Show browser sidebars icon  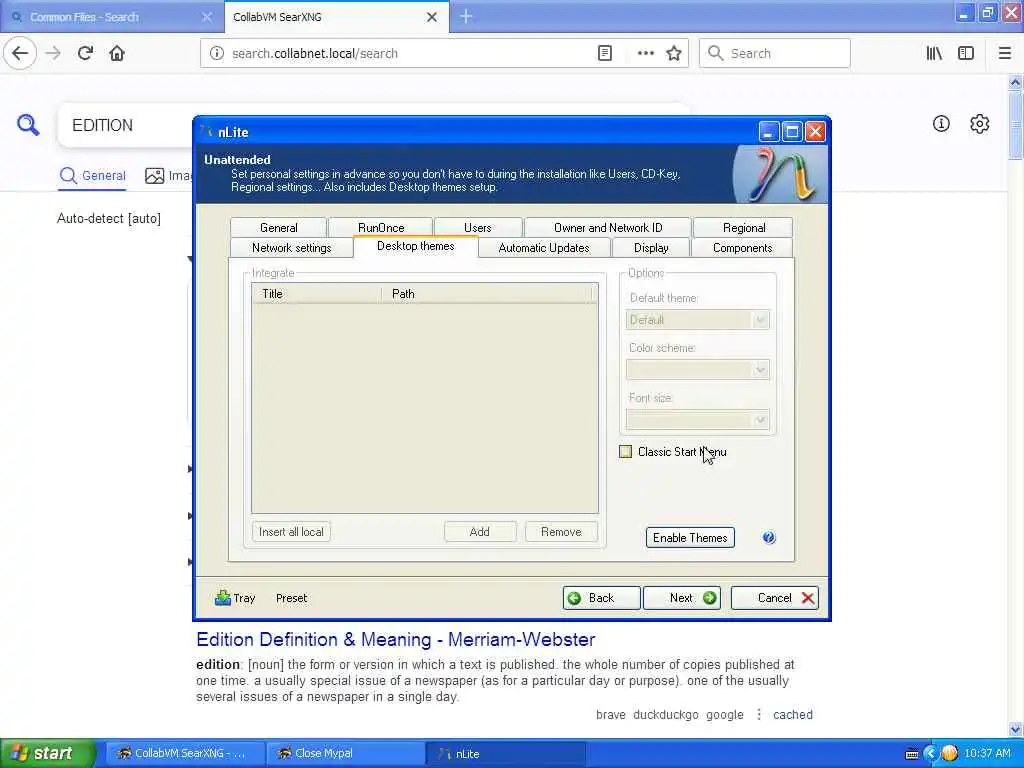coord(966,54)
